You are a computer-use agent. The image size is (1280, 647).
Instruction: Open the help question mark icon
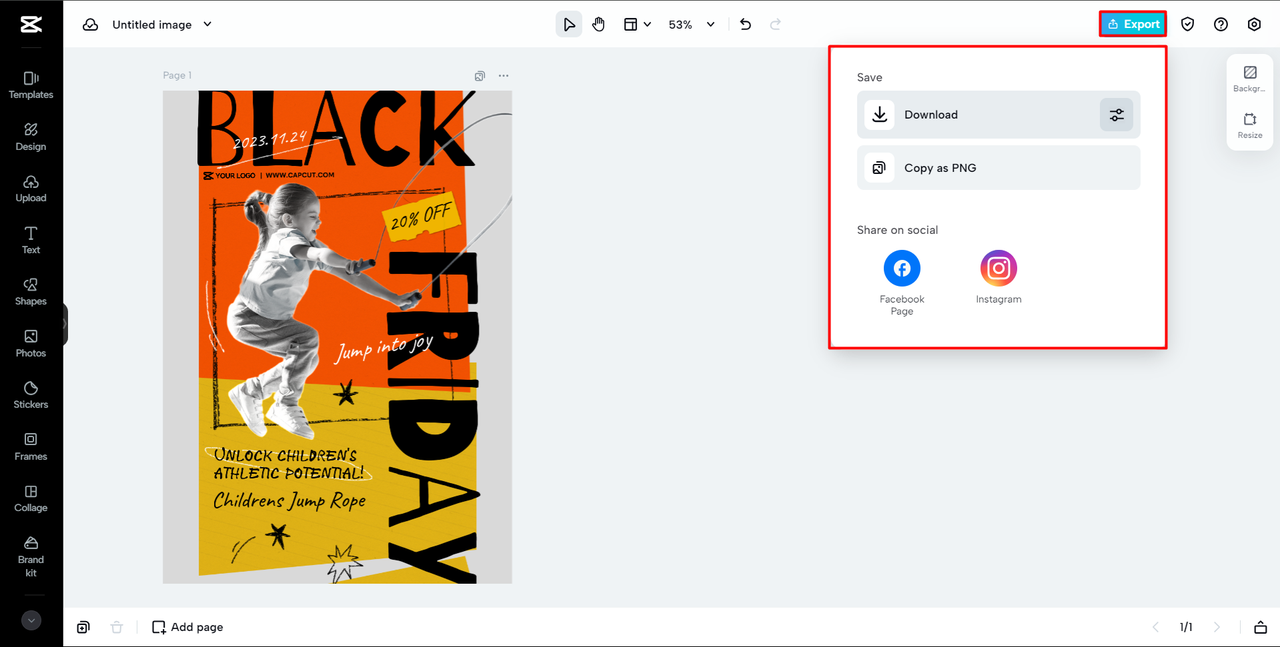click(x=1221, y=24)
